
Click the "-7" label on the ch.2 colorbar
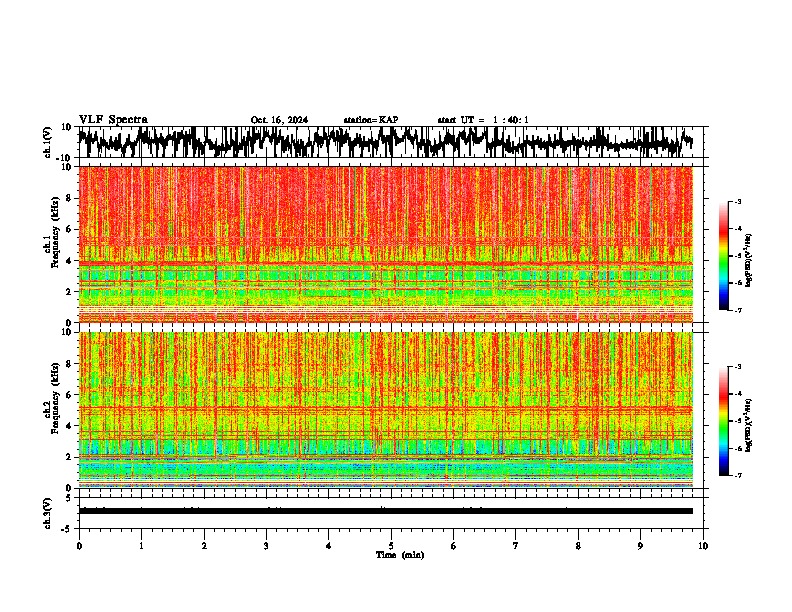pyautogui.click(x=737, y=475)
